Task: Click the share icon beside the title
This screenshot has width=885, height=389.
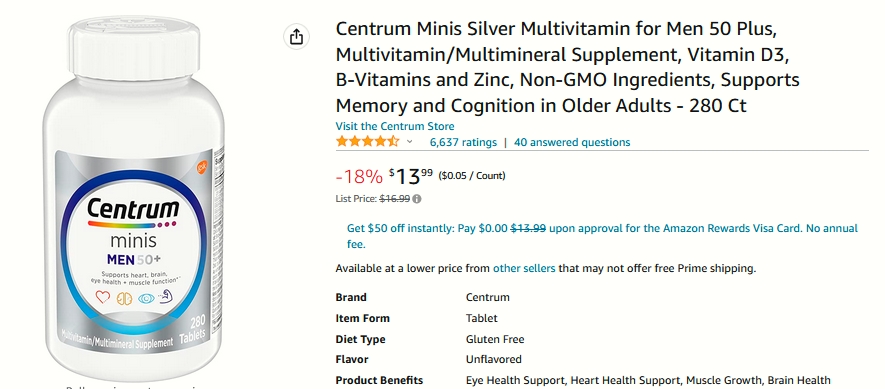Action: coord(296,37)
